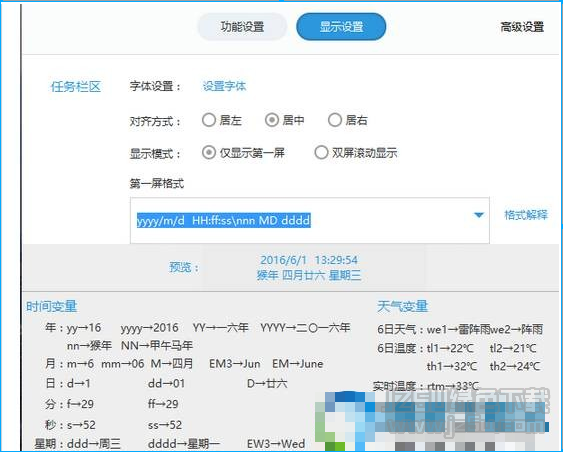Open the 格式解释 format explanation link
The image size is (563, 452).
click(x=526, y=215)
